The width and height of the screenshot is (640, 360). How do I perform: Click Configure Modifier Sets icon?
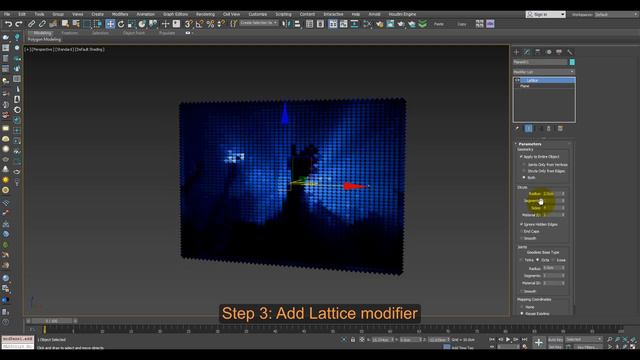tap(560, 129)
